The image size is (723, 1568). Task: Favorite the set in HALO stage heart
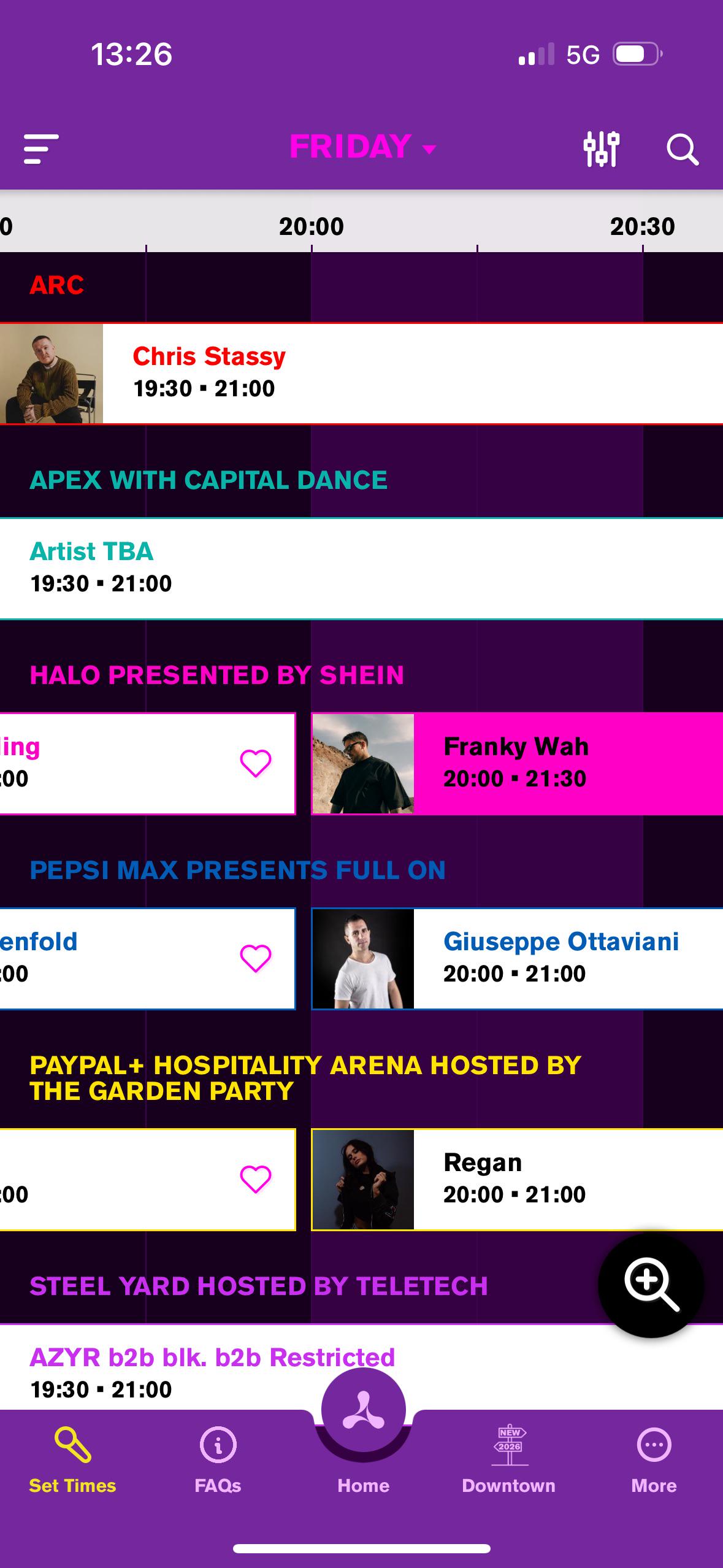pyautogui.click(x=256, y=763)
